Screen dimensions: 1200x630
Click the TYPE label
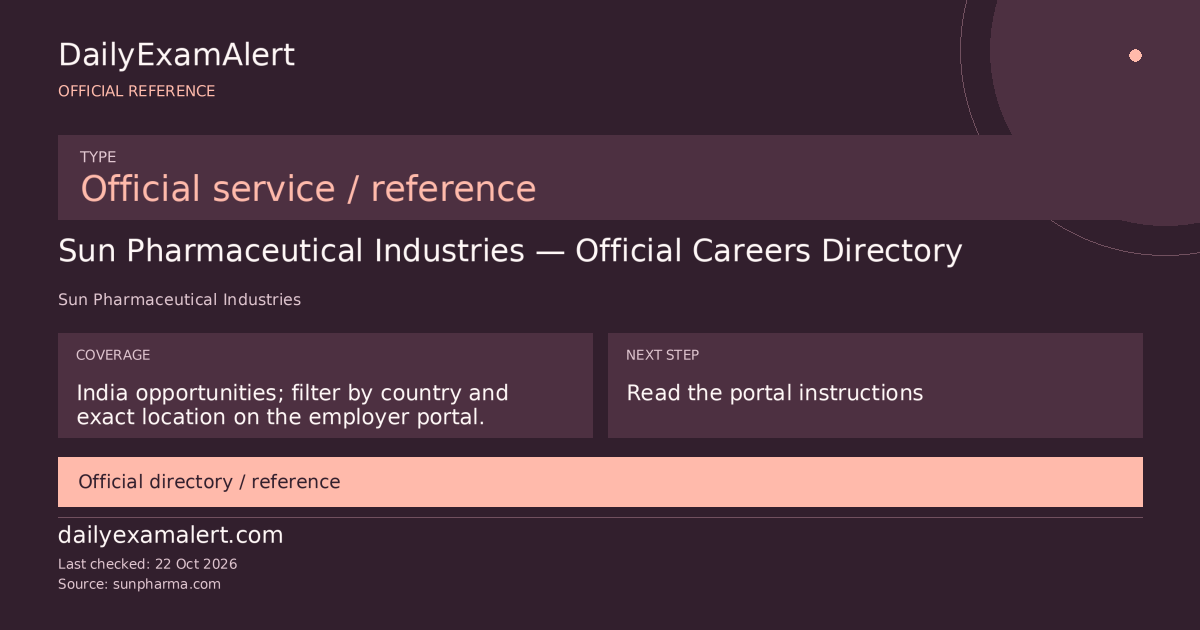point(98,157)
